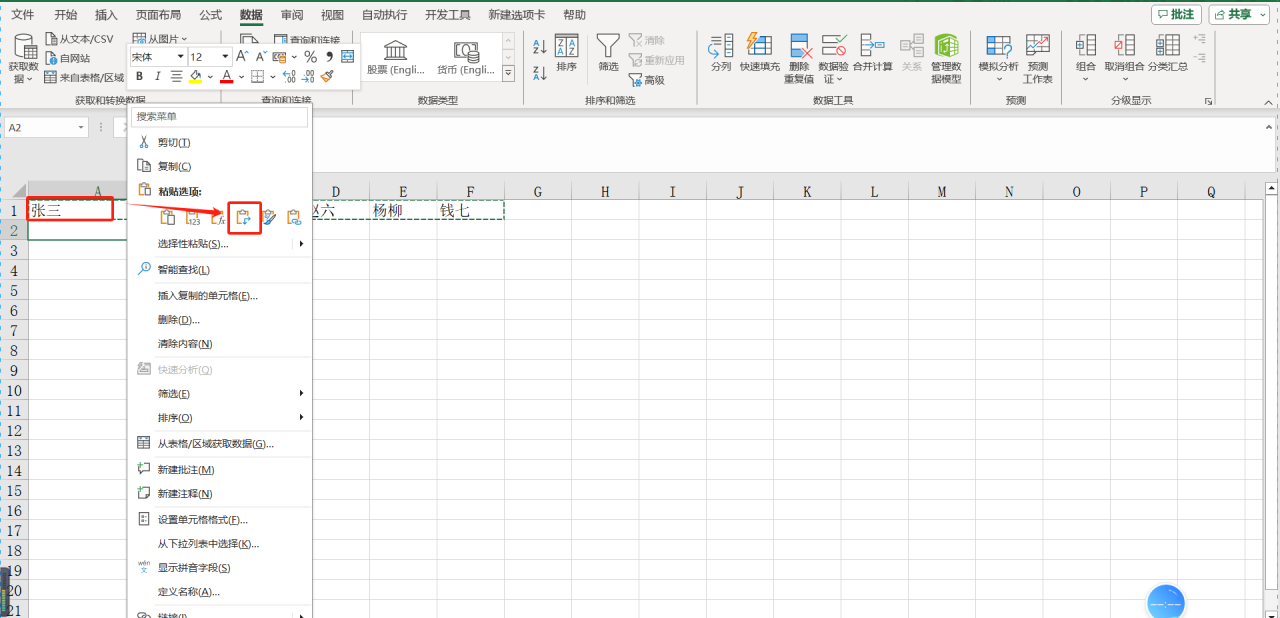This screenshot has width=1280, height=618.
Task: Click decrease decimal in mini toolbar
Action: click(x=308, y=76)
